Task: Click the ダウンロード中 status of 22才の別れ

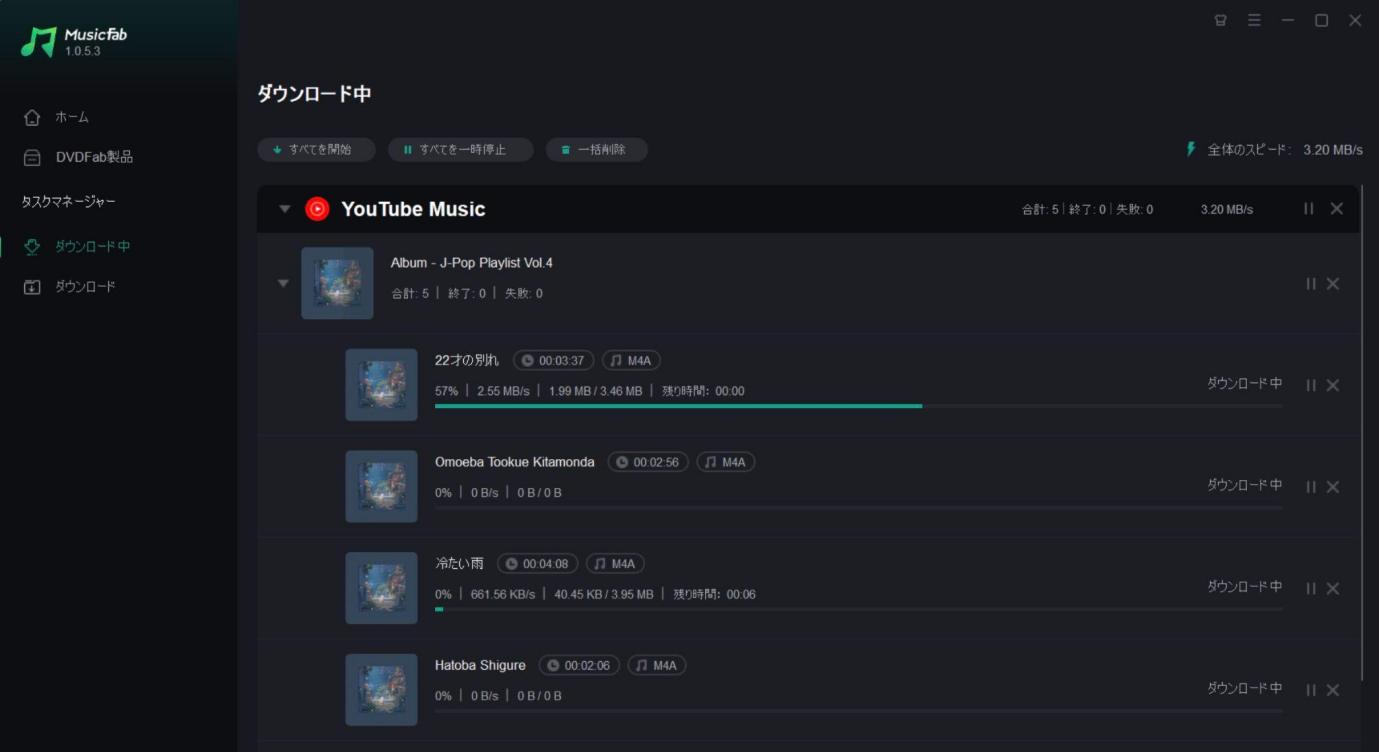Action: click(x=1244, y=383)
